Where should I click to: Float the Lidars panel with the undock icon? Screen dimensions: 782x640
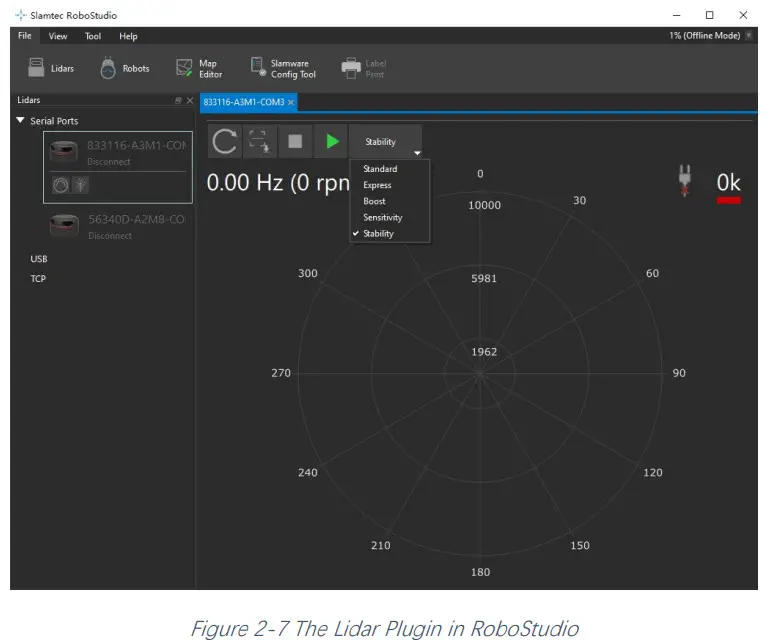[178, 100]
